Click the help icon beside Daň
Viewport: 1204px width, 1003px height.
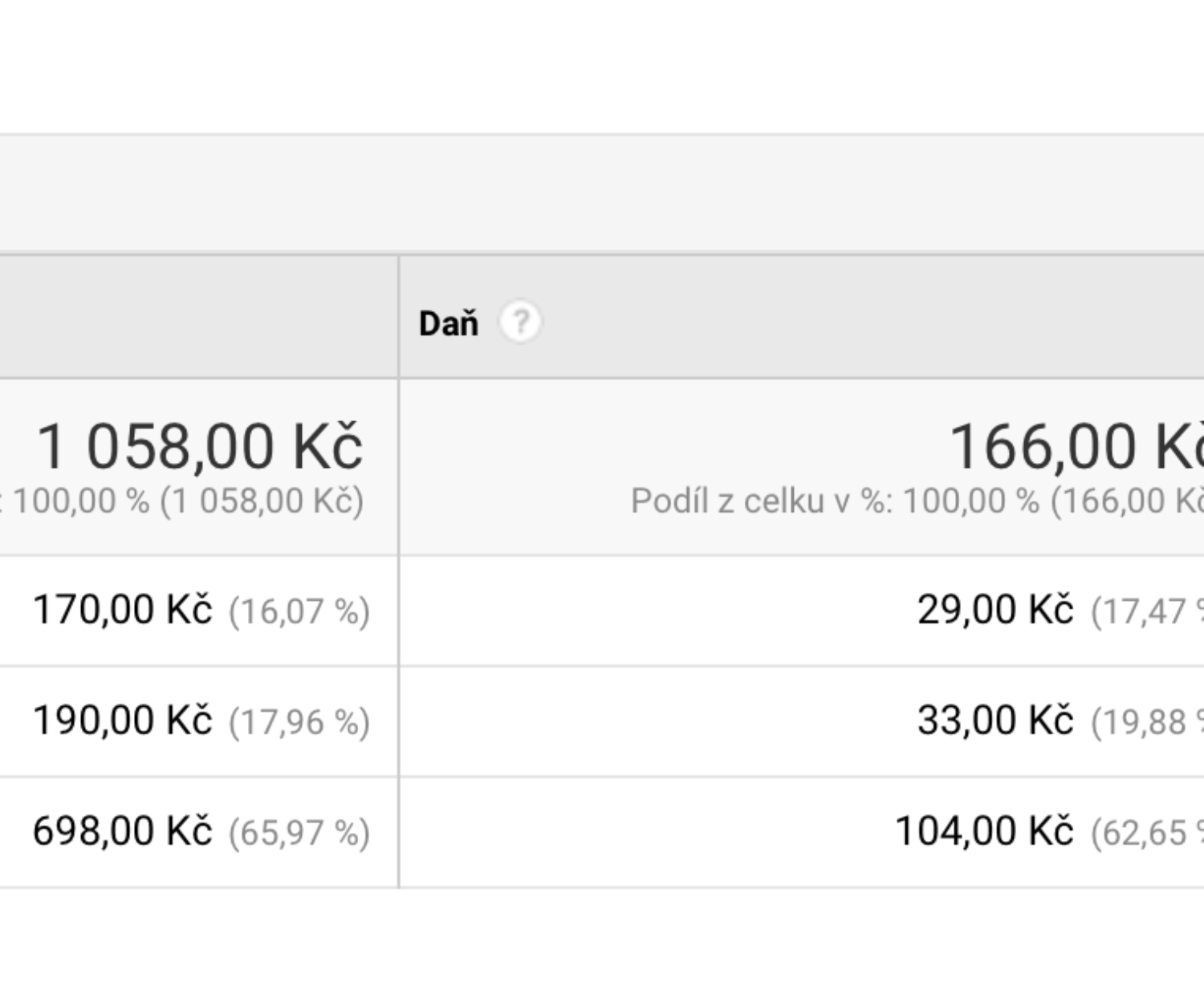(520, 323)
